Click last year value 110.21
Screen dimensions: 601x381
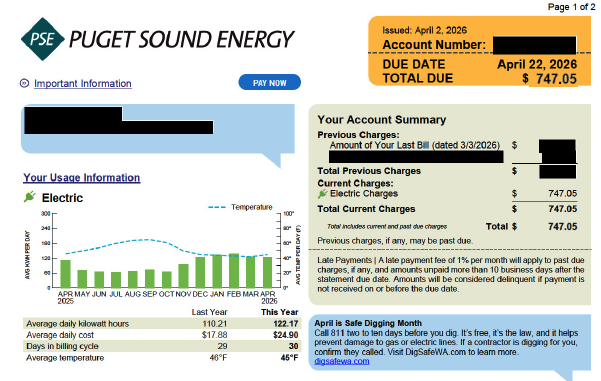tap(215, 324)
